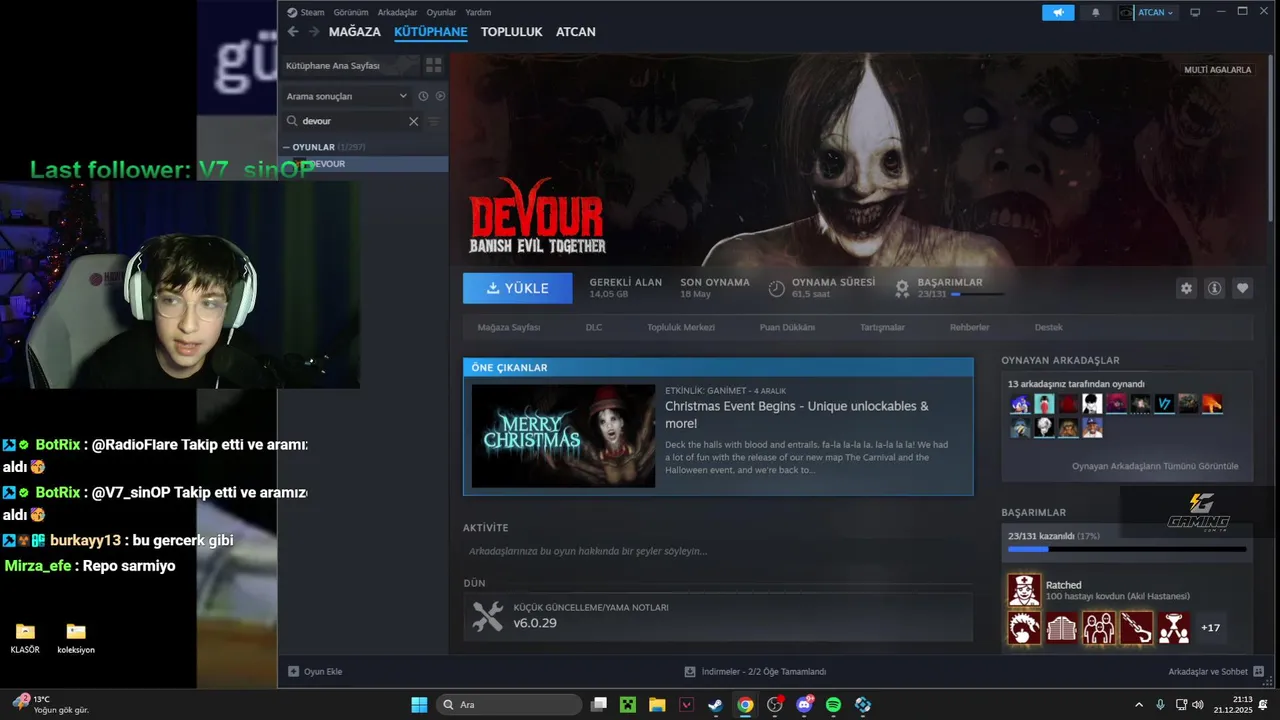Open the Arkadaşlar menu

tap(397, 12)
